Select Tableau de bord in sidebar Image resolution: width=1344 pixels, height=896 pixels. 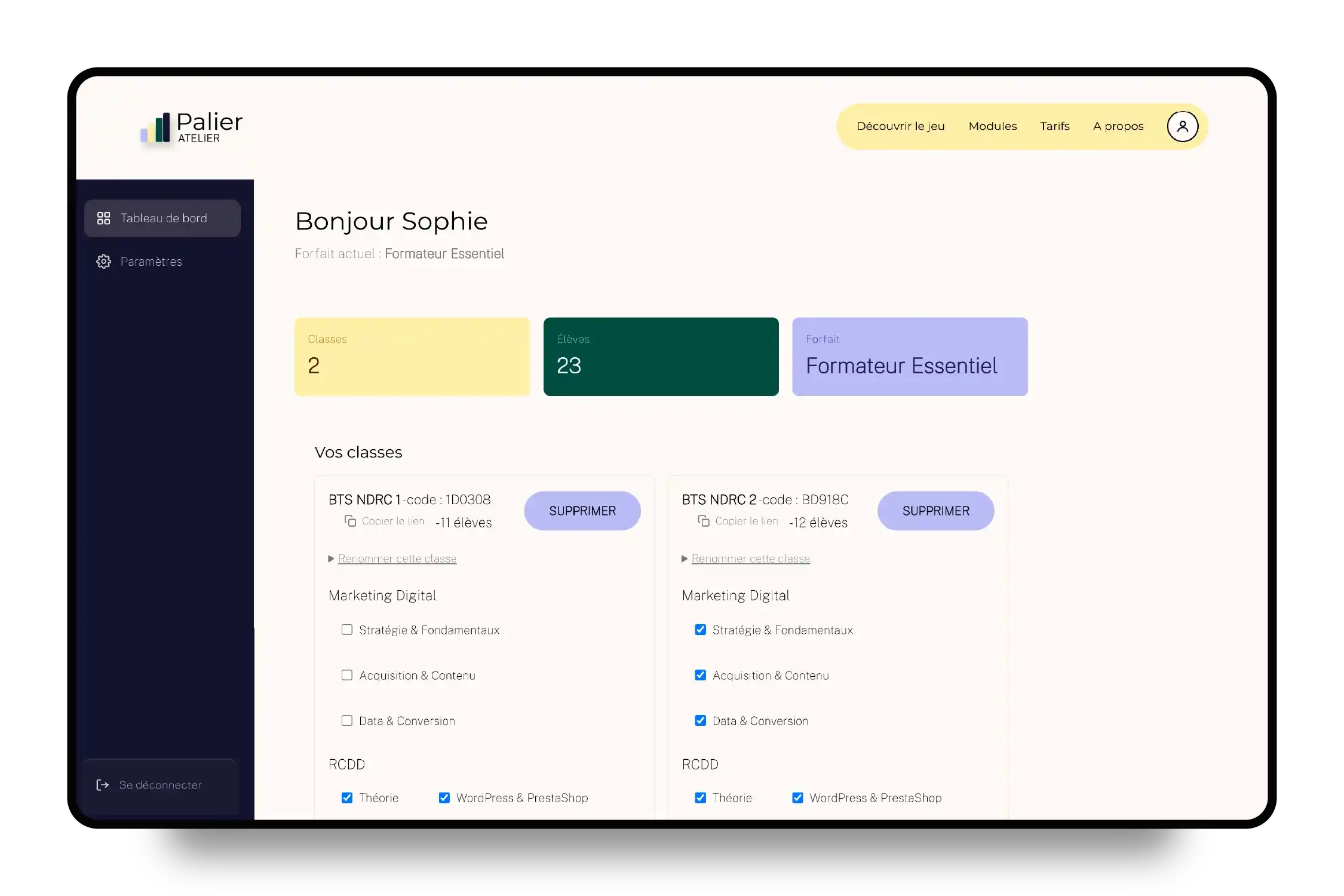(162, 218)
